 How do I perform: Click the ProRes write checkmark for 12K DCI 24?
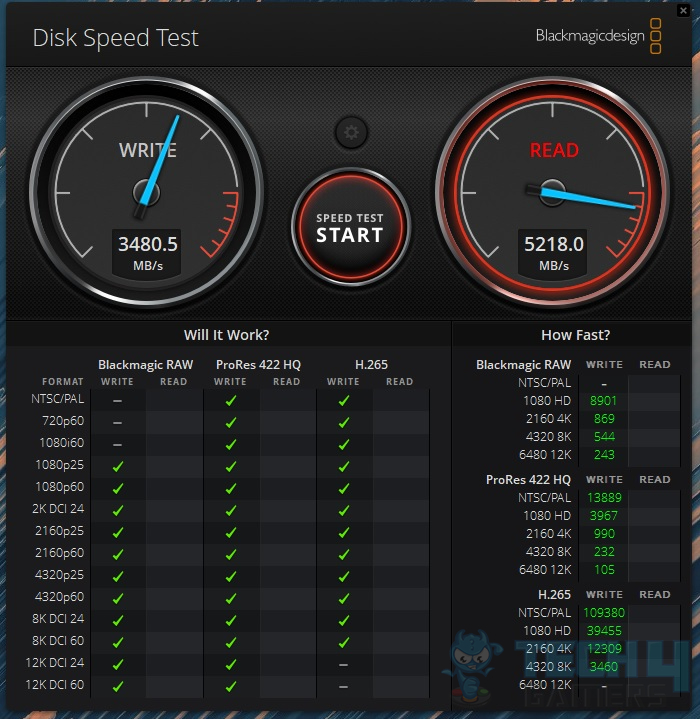pos(231,664)
